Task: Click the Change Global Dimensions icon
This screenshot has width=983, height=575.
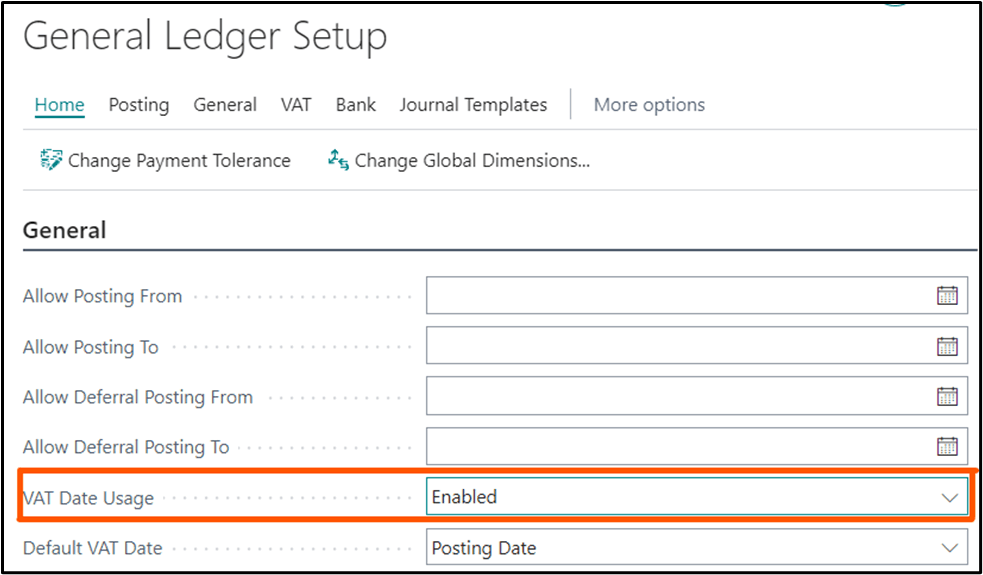Action: pos(338,160)
